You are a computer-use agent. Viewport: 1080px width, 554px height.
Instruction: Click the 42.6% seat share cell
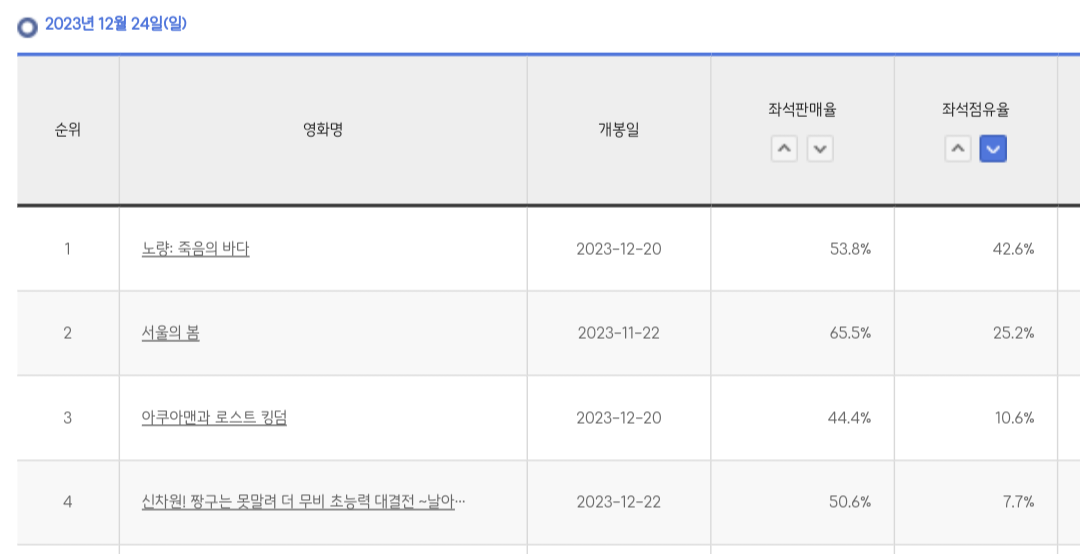(x=976, y=249)
